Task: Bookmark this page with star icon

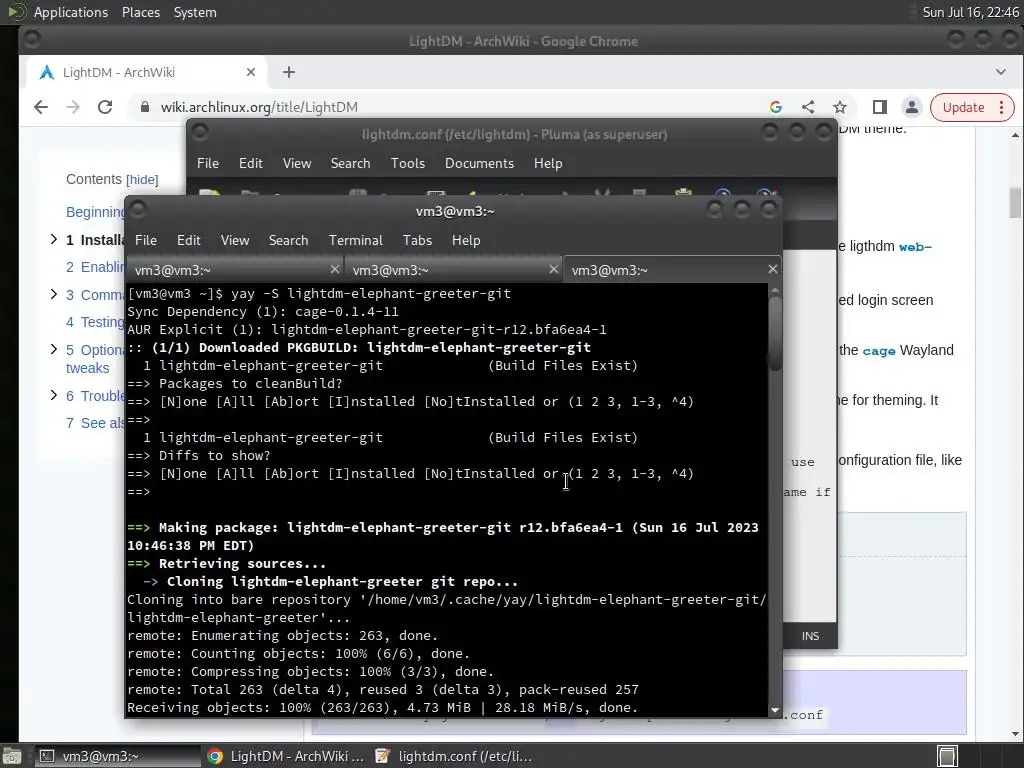Action: (x=840, y=107)
